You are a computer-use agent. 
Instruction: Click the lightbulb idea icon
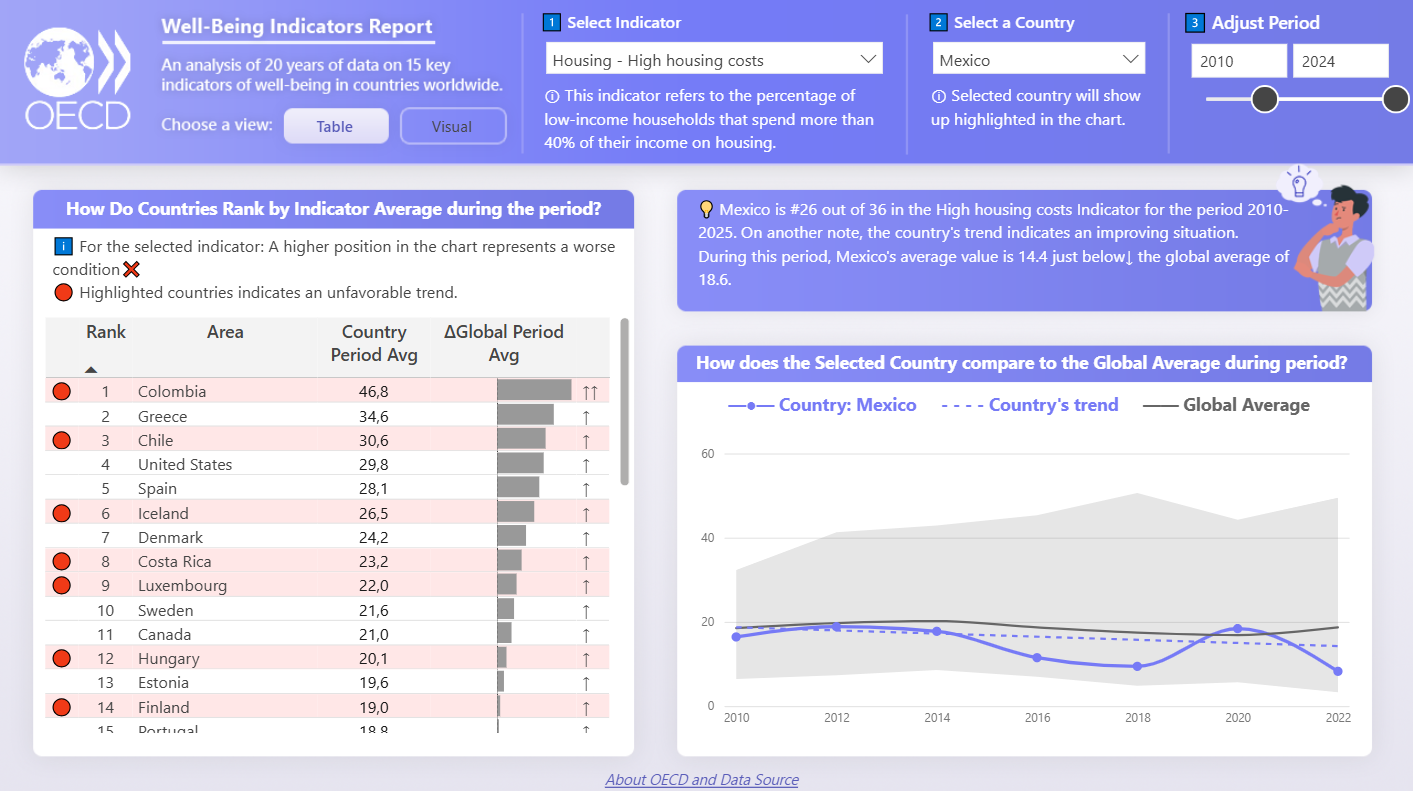1299,183
